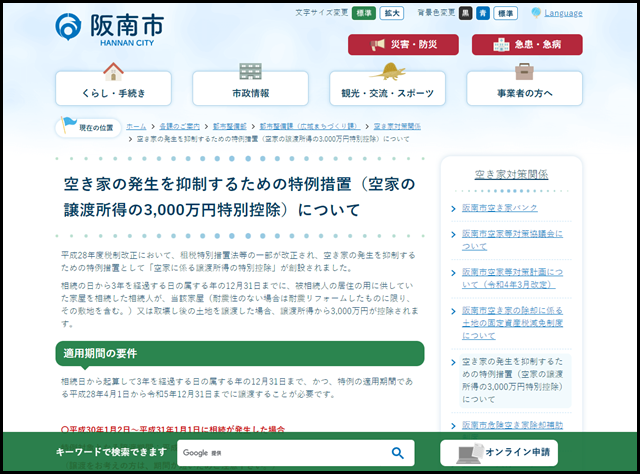
Task: Click the flag icon beside 現在の位置
Action: [x=68, y=125]
